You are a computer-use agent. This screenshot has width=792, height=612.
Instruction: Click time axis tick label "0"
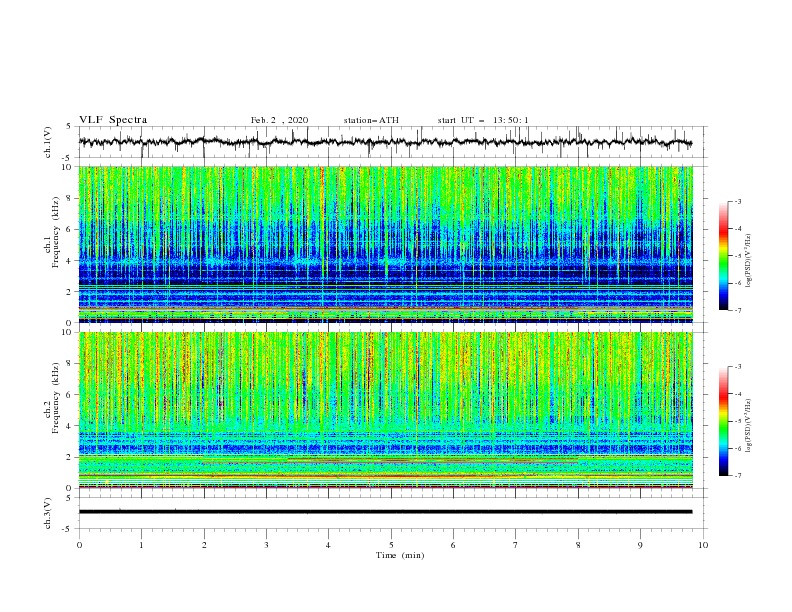[79, 545]
